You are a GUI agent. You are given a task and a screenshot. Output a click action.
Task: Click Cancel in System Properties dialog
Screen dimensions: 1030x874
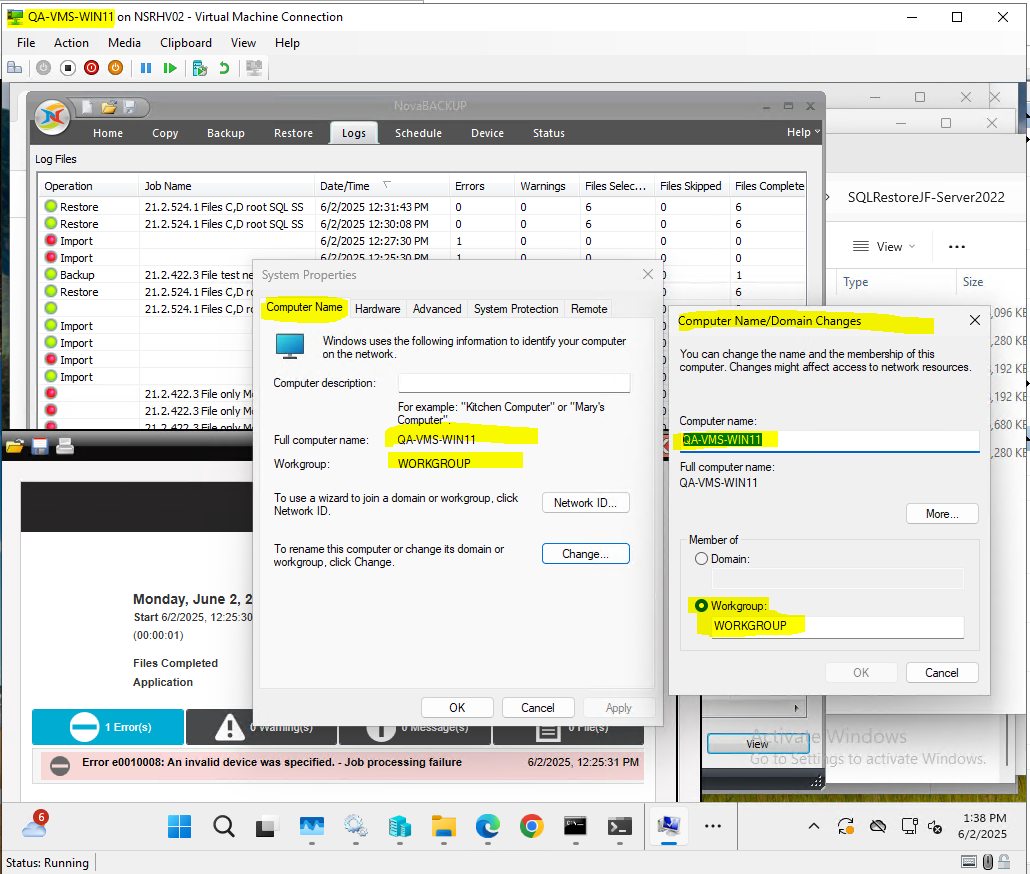click(538, 707)
